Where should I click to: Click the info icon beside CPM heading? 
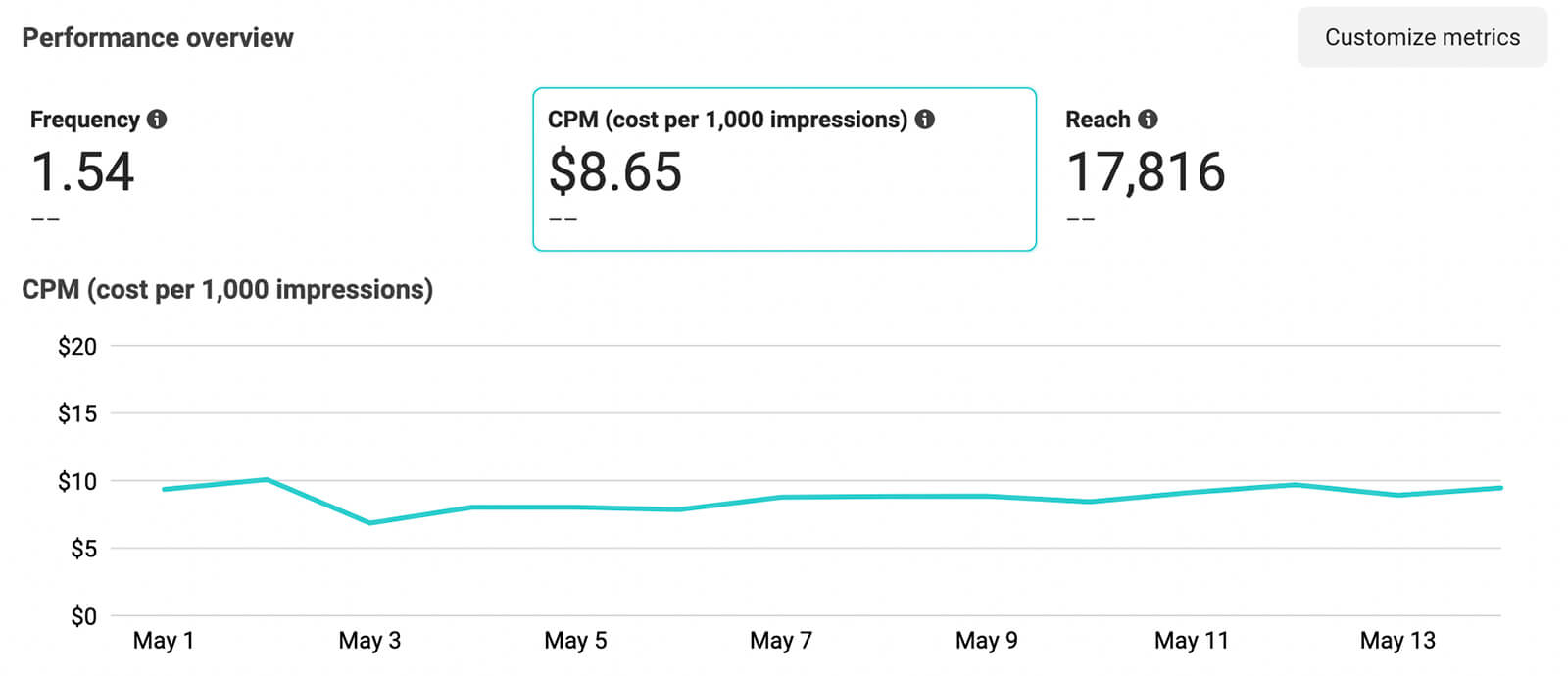pyautogui.click(x=925, y=119)
